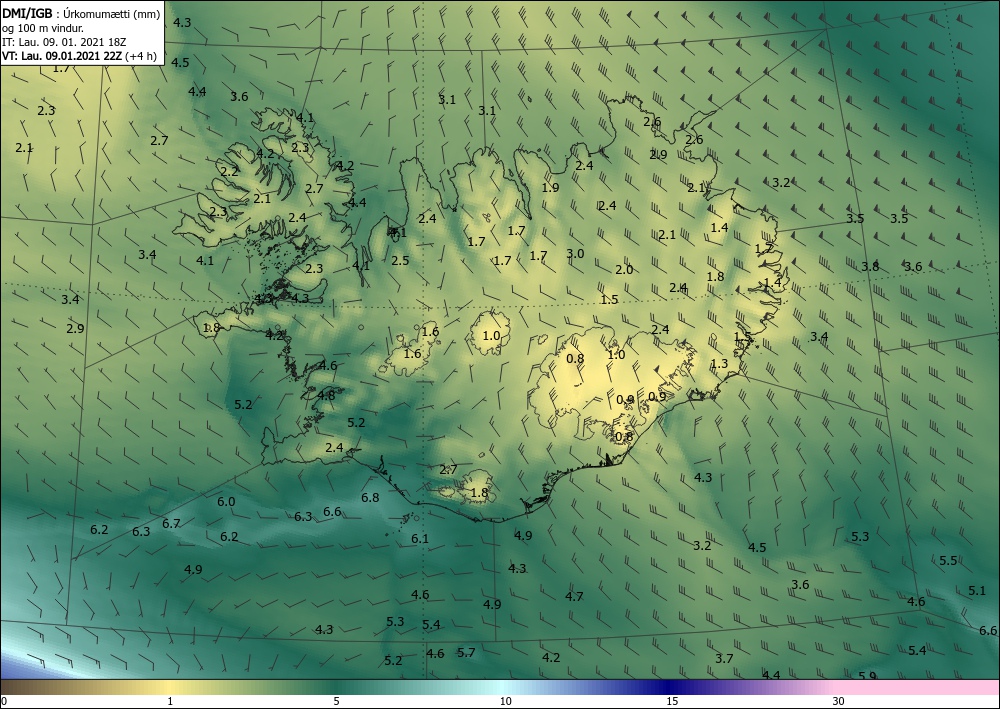Click the 2.0 precipitation value
Image resolution: width=1000 pixels, height=709 pixels.
624,270
